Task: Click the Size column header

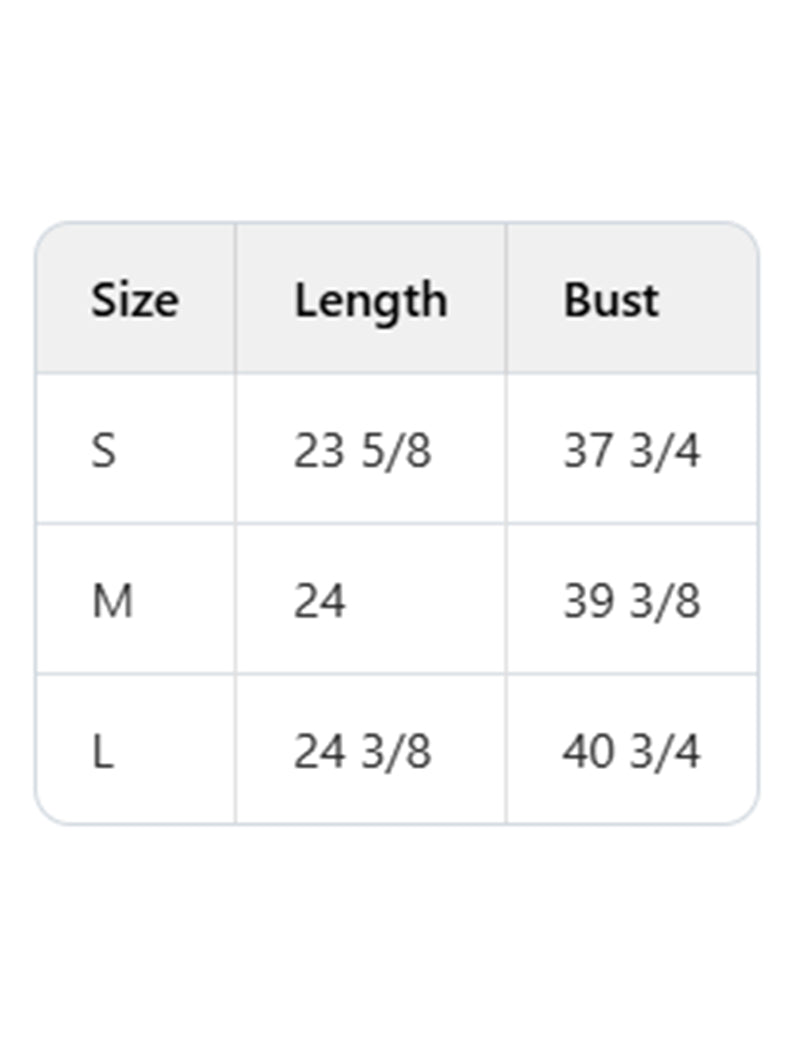Action: pyautogui.click(x=135, y=300)
